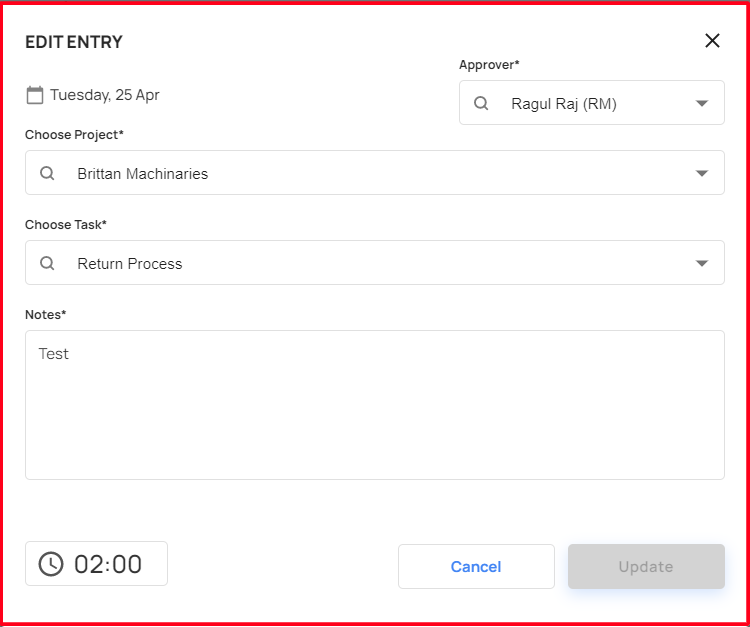Open the Choose Task dropdown arrow
750x627 pixels.
(x=701, y=263)
